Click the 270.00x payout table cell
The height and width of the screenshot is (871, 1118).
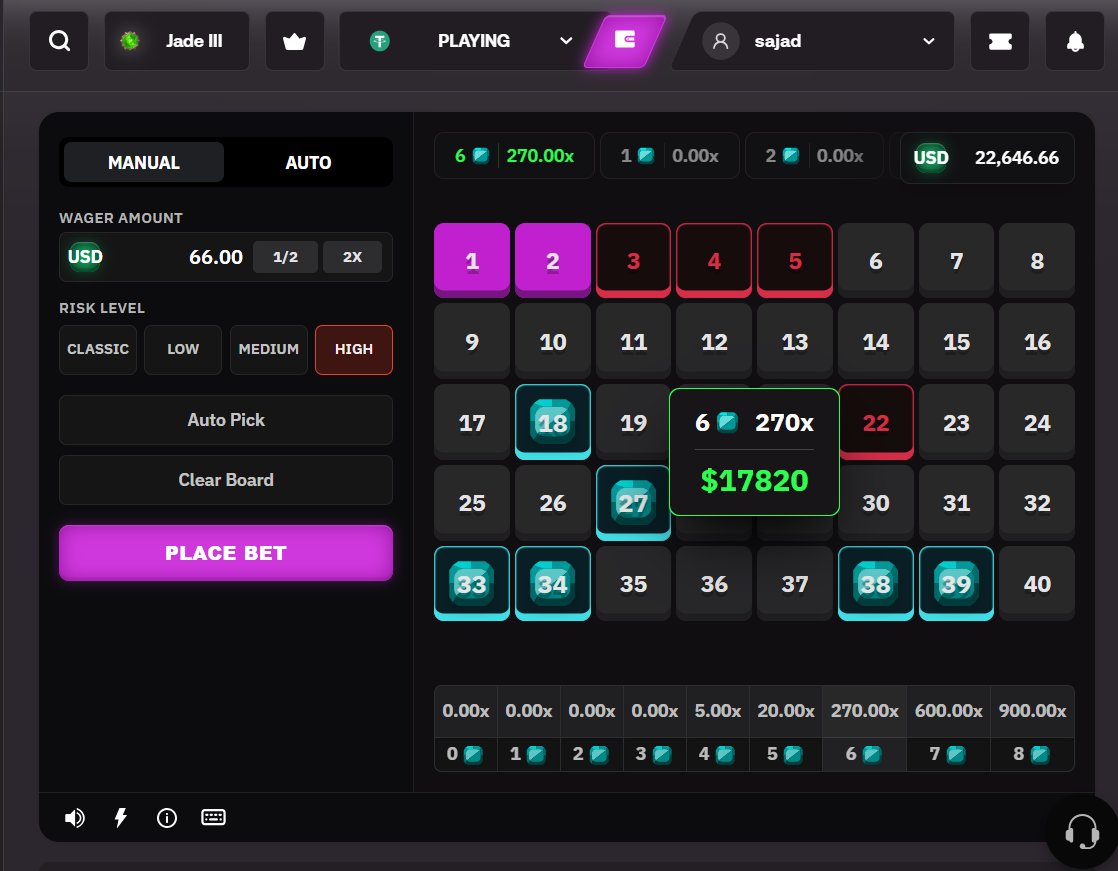pos(864,711)
